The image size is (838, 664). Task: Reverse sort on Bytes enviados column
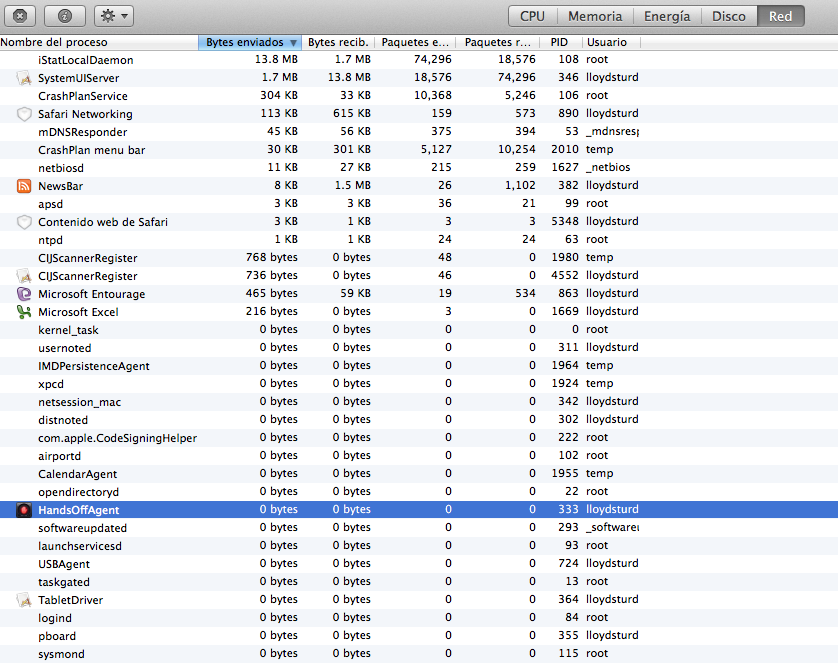click(x=250, y=42)
